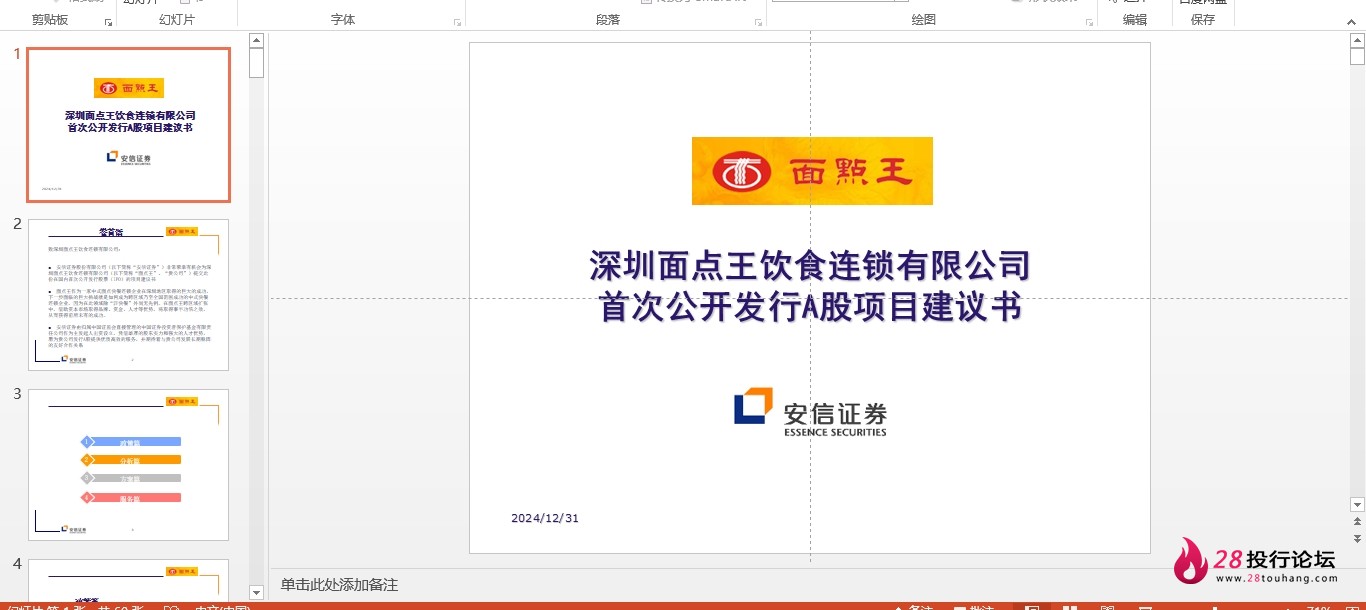Open the 剪贴板 group dialog launcher
1366x610 pixels.
tap(108, 22)
